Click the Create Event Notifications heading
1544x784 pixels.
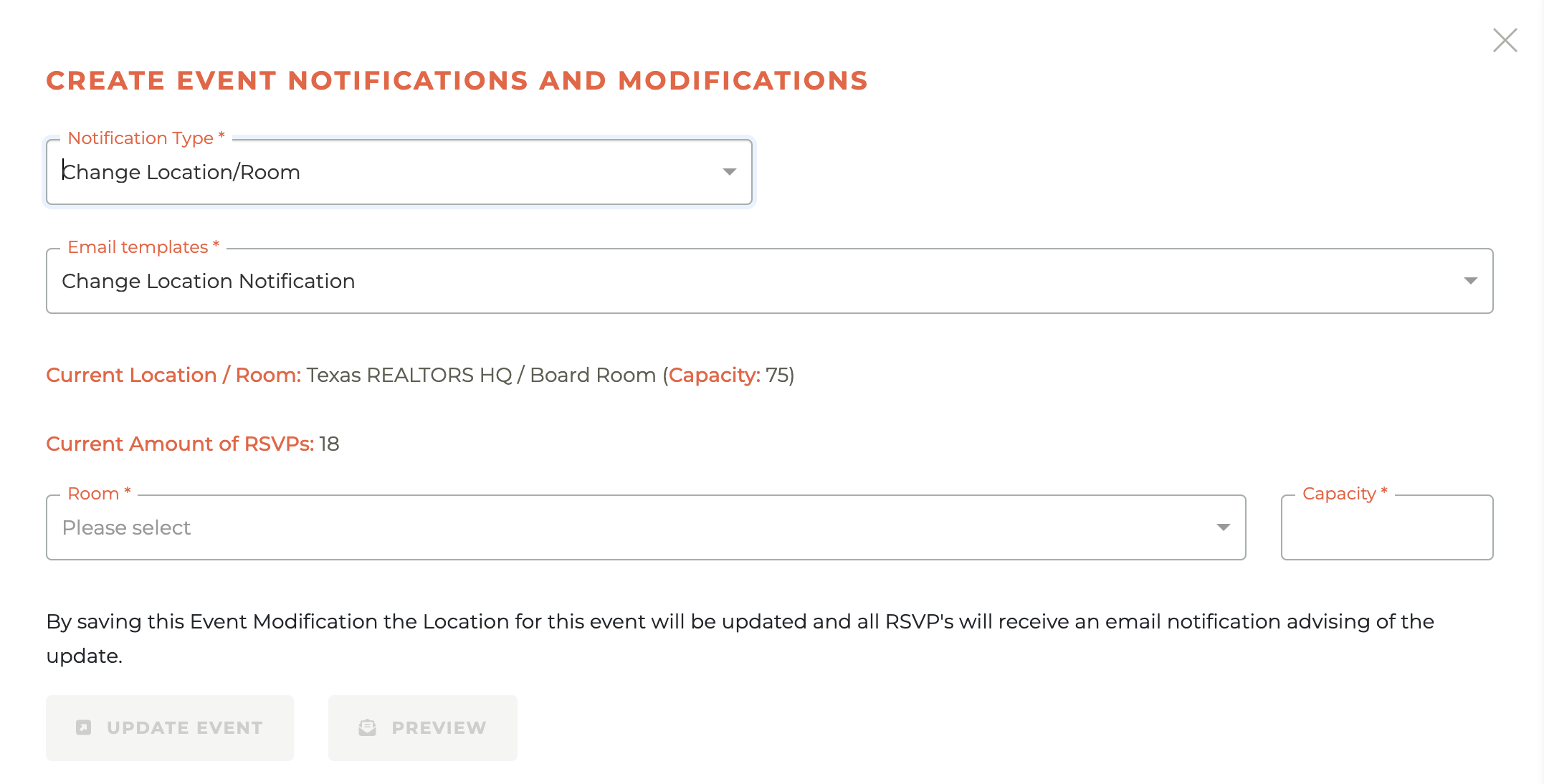[x=457, y=80]
